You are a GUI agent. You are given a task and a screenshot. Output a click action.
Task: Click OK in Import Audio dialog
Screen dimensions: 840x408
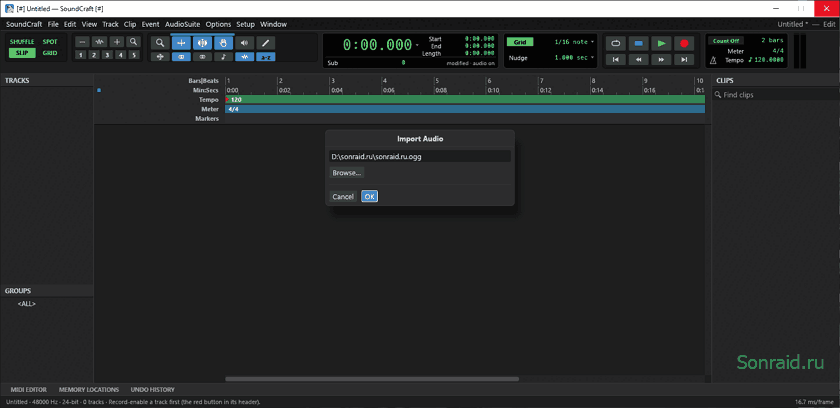(x=370, y=197)
